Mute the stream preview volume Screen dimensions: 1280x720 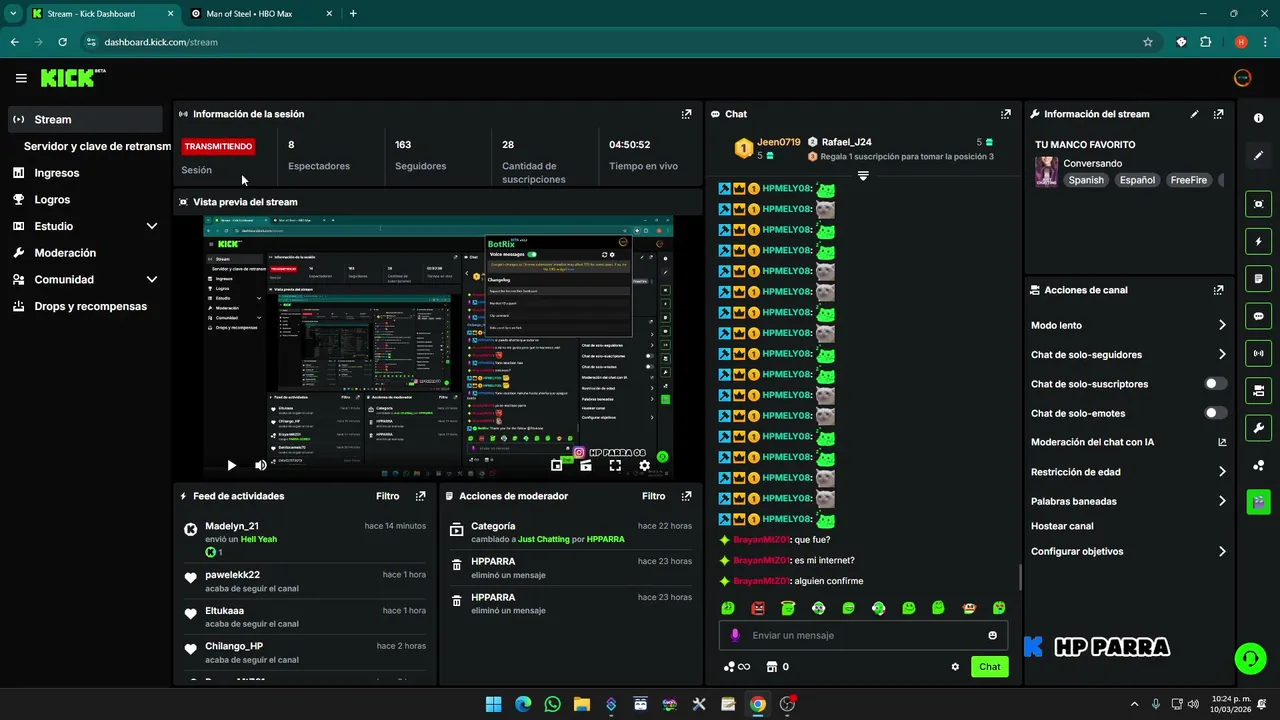tap(261, 465)
